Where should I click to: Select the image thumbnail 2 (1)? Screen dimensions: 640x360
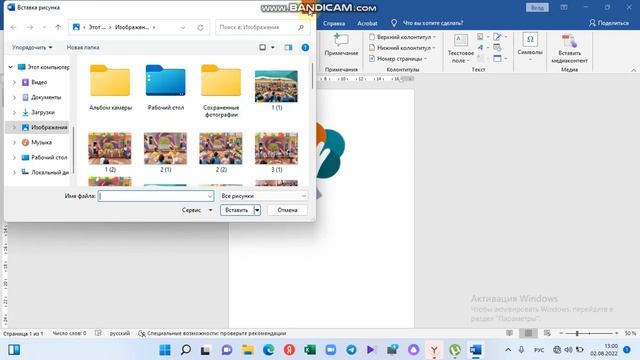pyautogui.click(x=166, y=152)
